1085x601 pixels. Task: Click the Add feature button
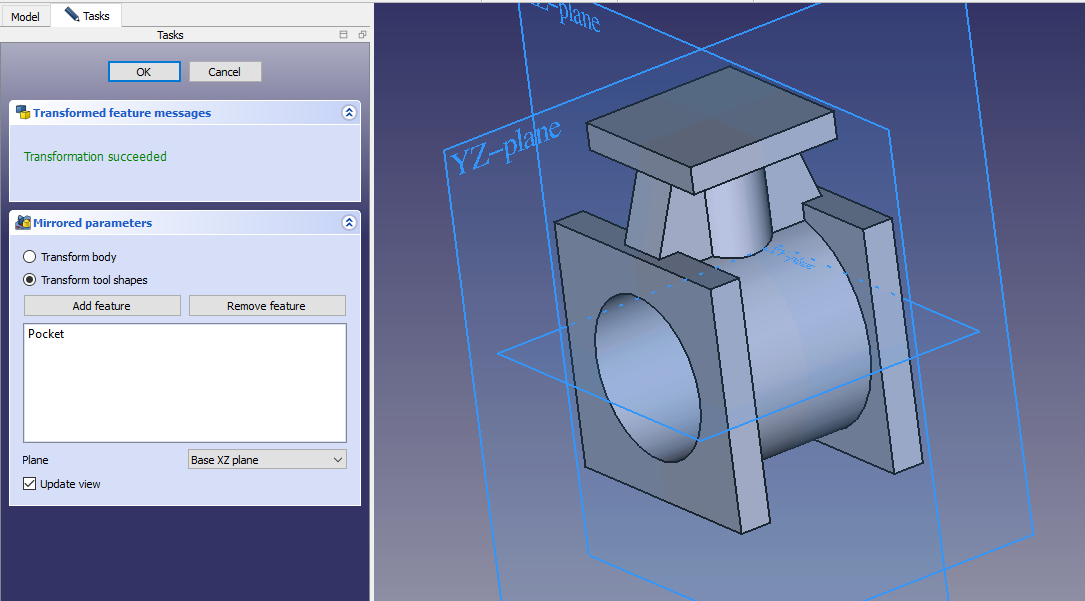pyautogui.click(x=102, y=306)
